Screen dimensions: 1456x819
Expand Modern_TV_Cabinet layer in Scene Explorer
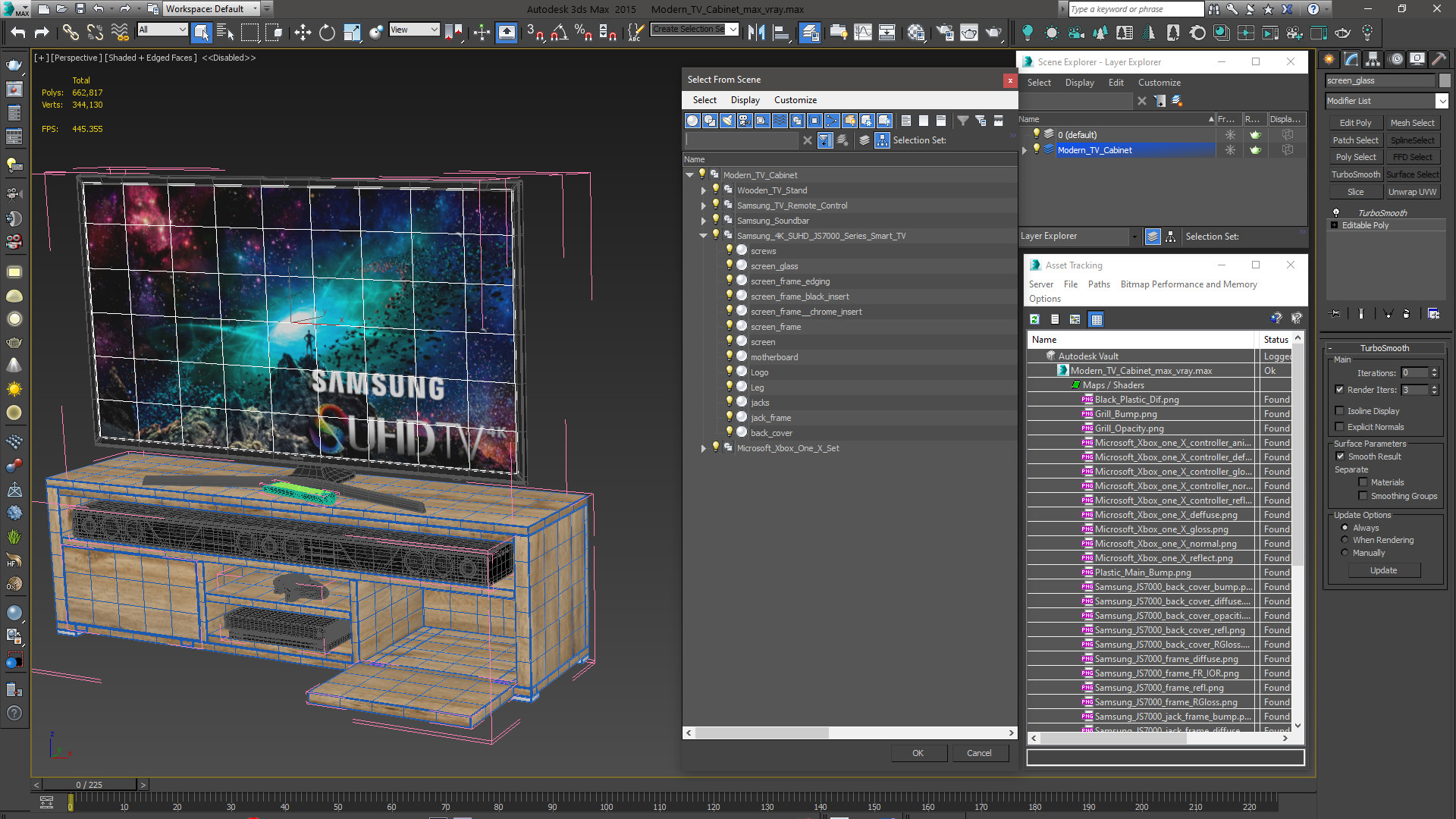pos(1025,150)
